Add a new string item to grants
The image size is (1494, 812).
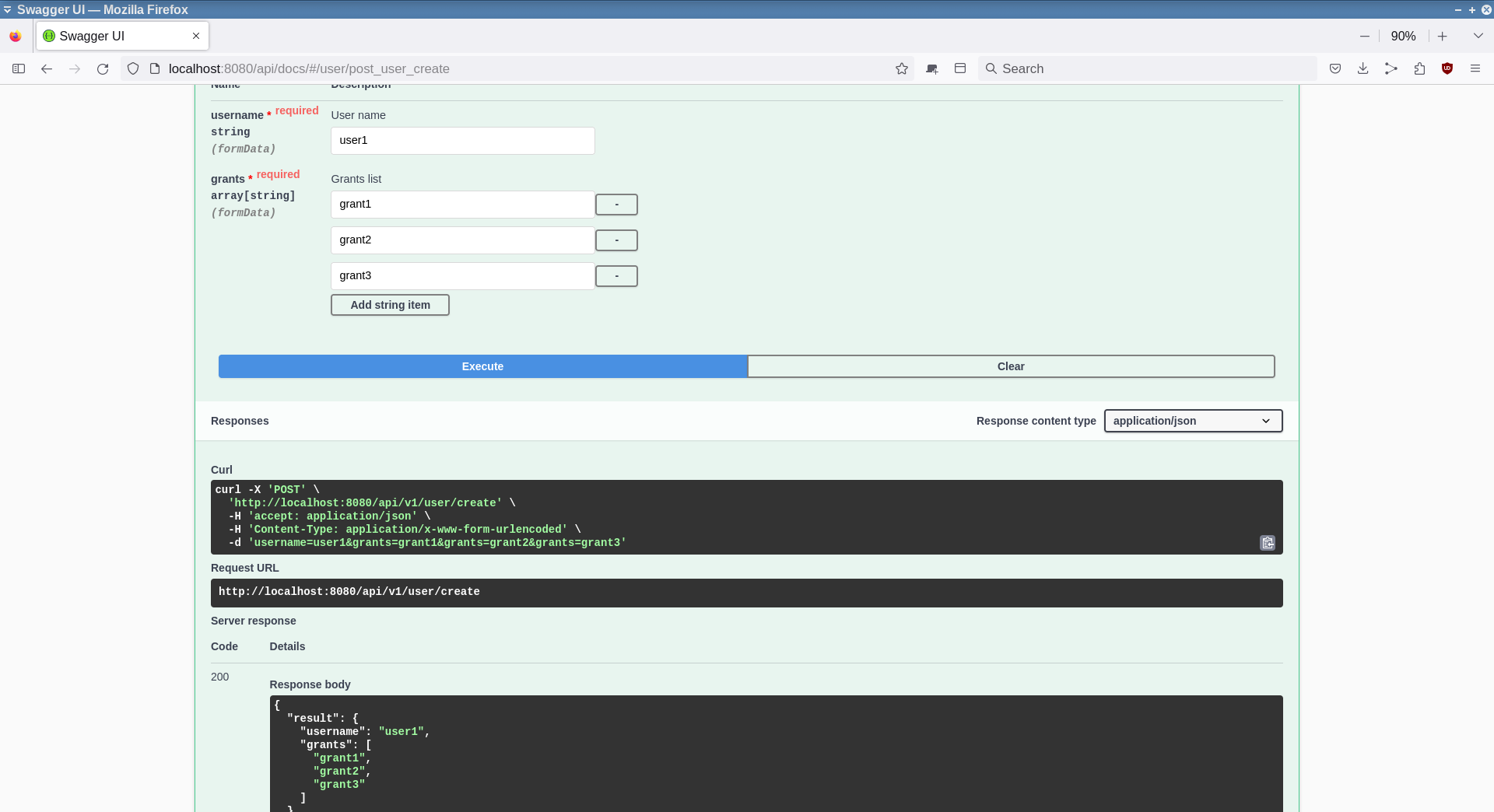coord(390,305)
